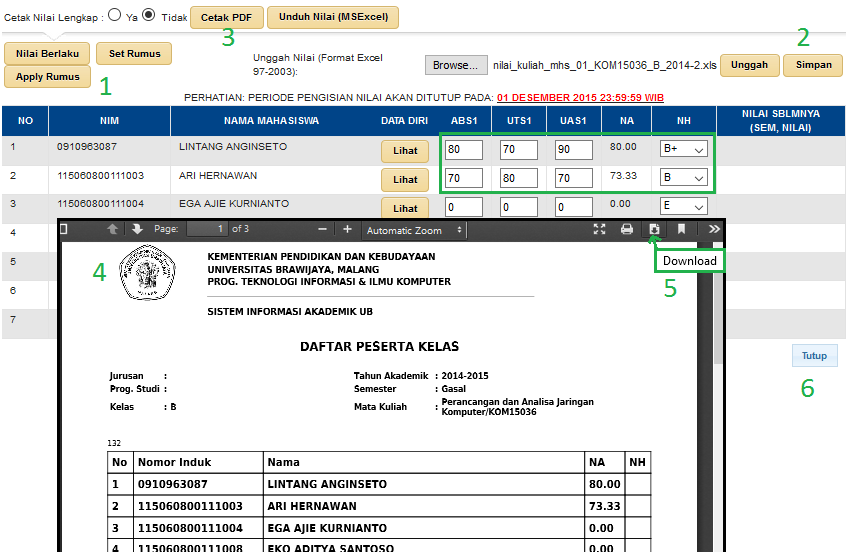Screen dimensions: 846x552
Task: Click Lihat for Ari Hernawan
Action: [x=405, y=180]
